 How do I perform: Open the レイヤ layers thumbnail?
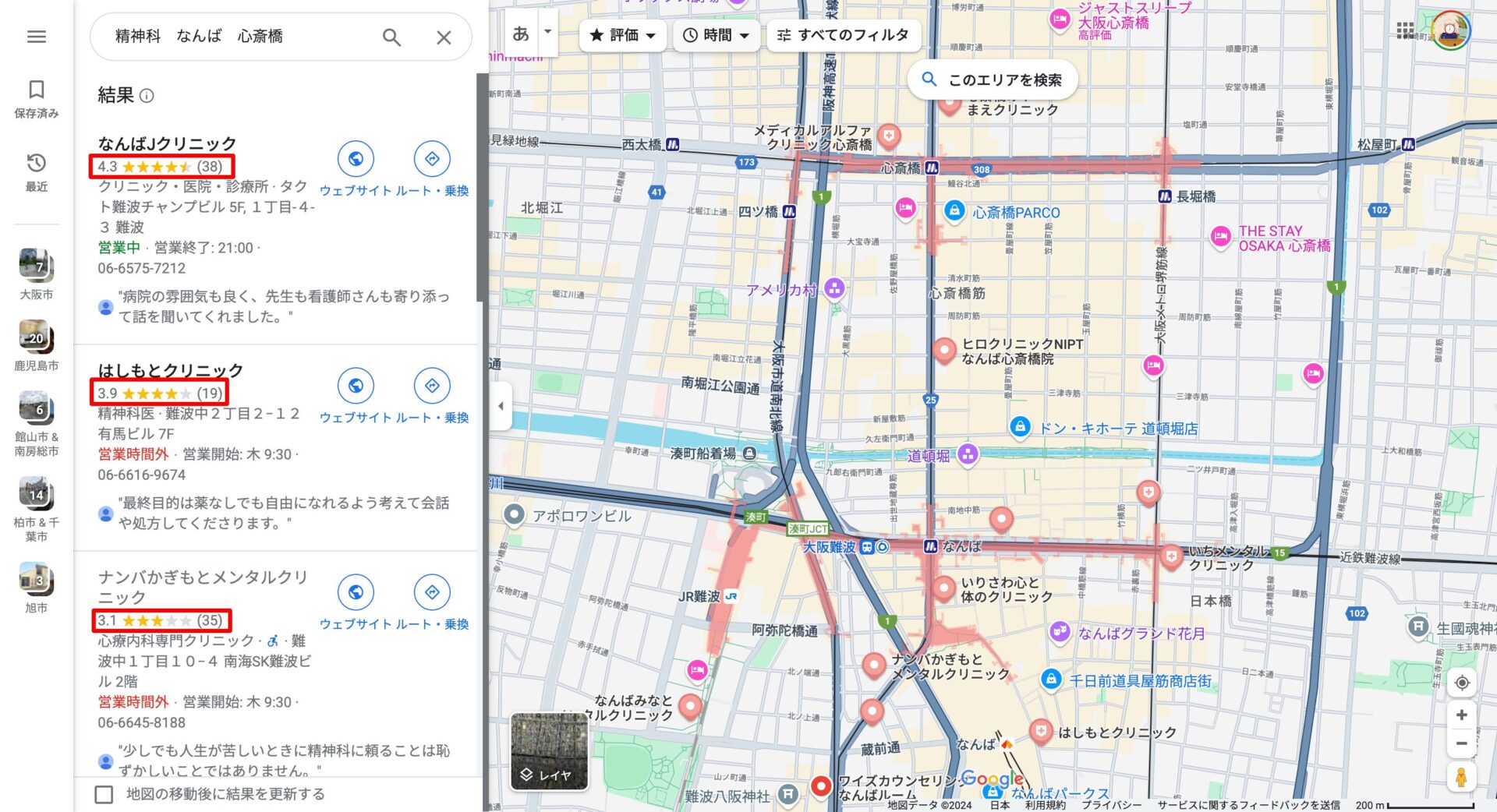[x=549, y=751]
